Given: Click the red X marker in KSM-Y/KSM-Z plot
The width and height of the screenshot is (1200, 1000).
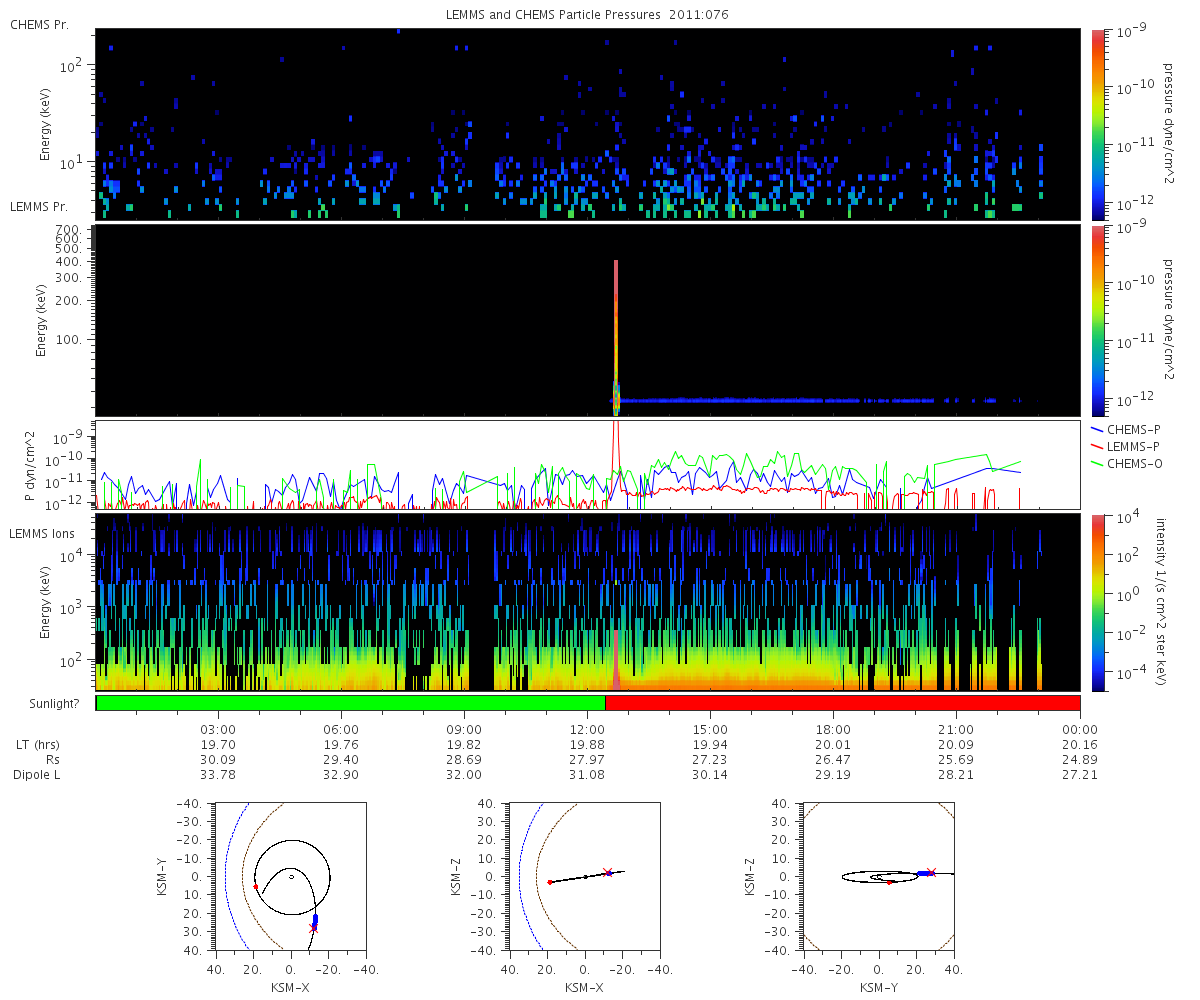Looking at the screenshot, I should click(x=932, y=872).
